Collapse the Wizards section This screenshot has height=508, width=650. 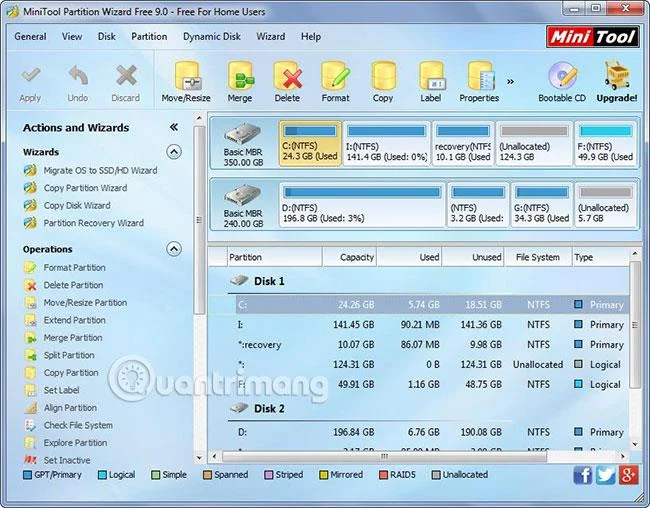coord(174,152)
